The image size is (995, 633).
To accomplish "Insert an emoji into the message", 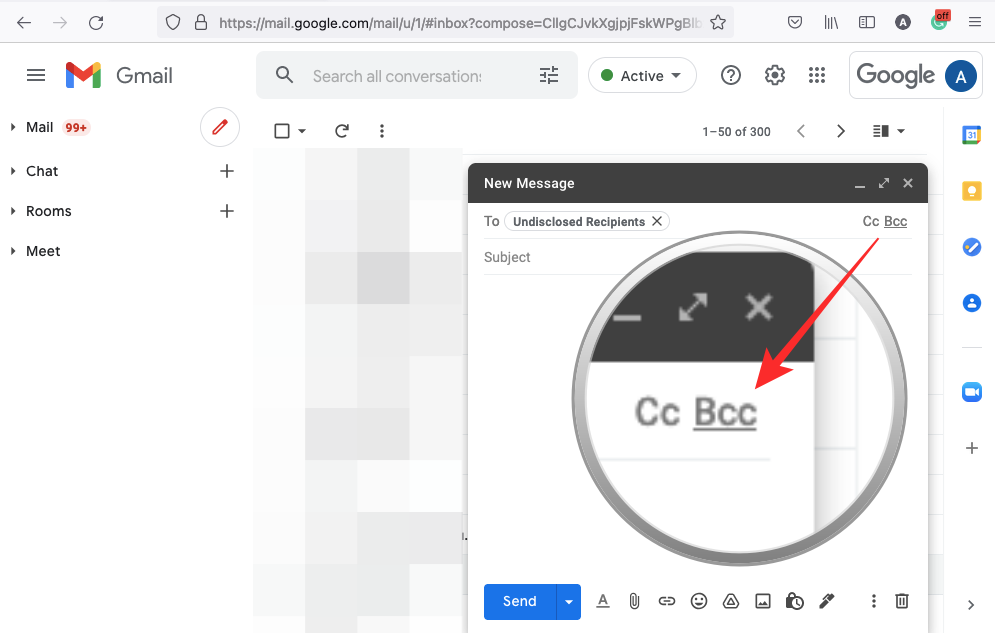I will (x=699, y=601).
